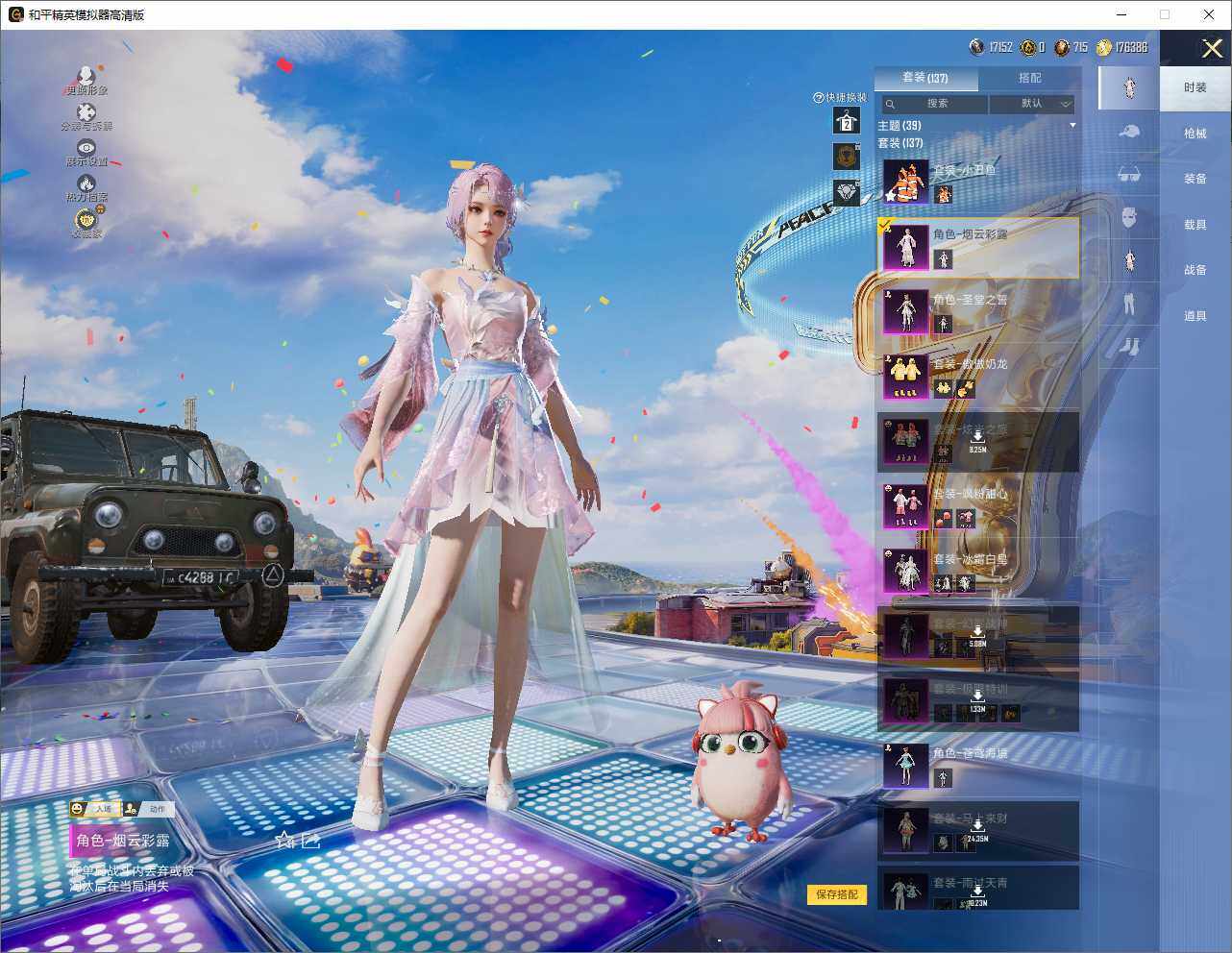Click the share icon beside the star
This screenshot has height=953, width=1232.
click(x=310, y=841)
